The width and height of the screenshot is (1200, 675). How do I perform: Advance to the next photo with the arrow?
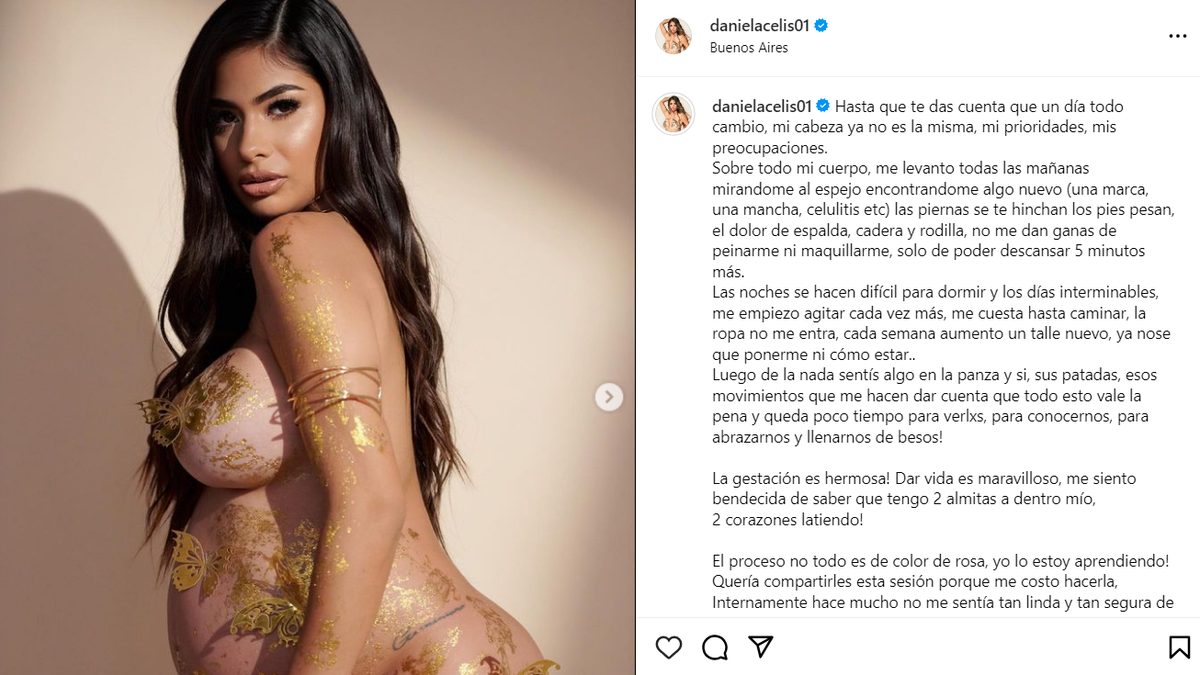[609, 397]
